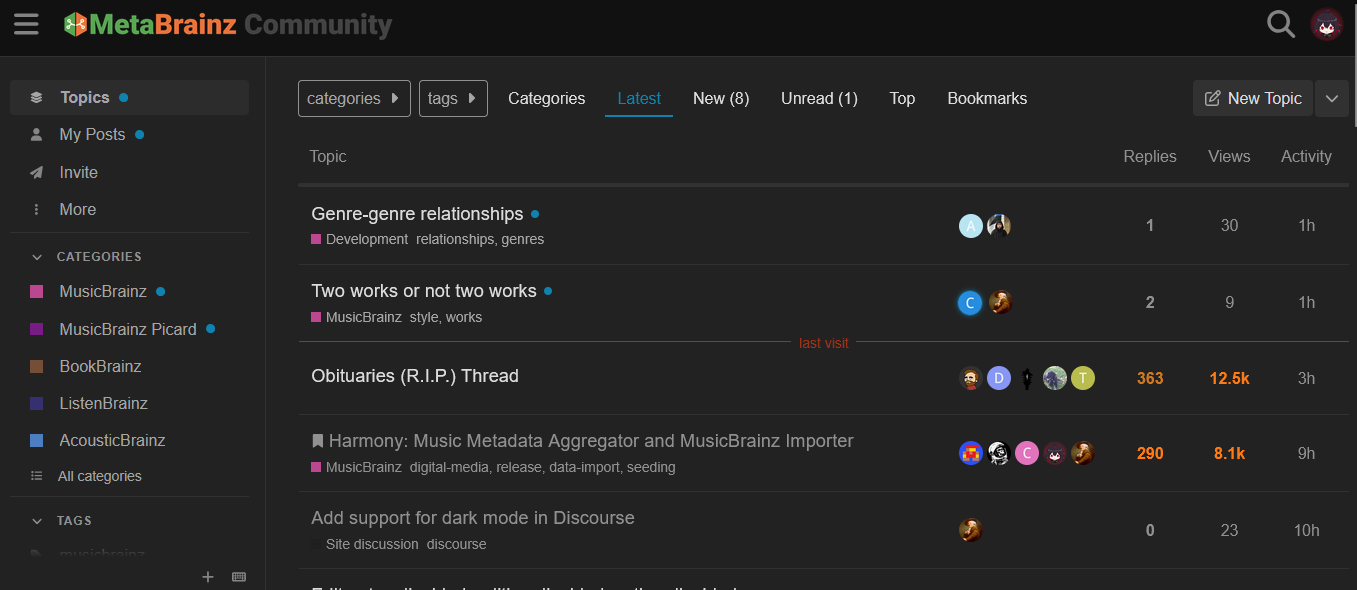Image resolution: width=1357 pixels, height=590 pixels.
Task: Open MusicBrainz Picard category in sidebar
Action: tap(129, 329)
